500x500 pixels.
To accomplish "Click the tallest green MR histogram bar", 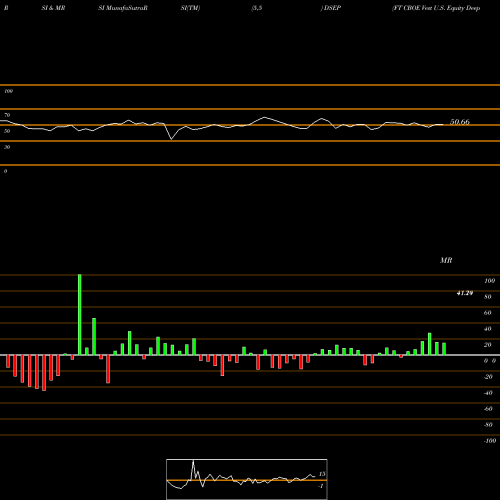I will pos(80,314).
